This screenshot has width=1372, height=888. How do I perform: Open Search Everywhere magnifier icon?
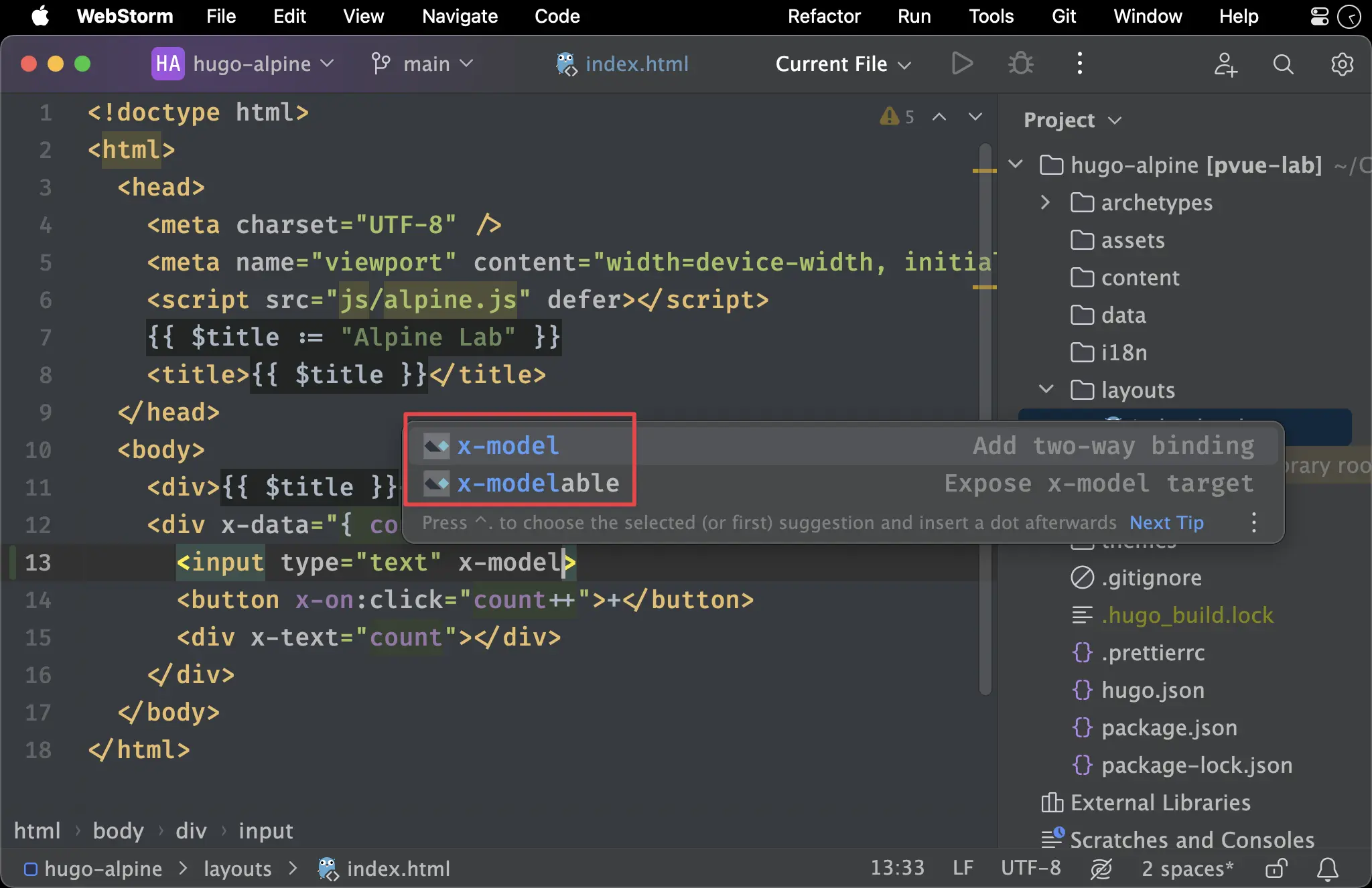(x=1283, y=64)
